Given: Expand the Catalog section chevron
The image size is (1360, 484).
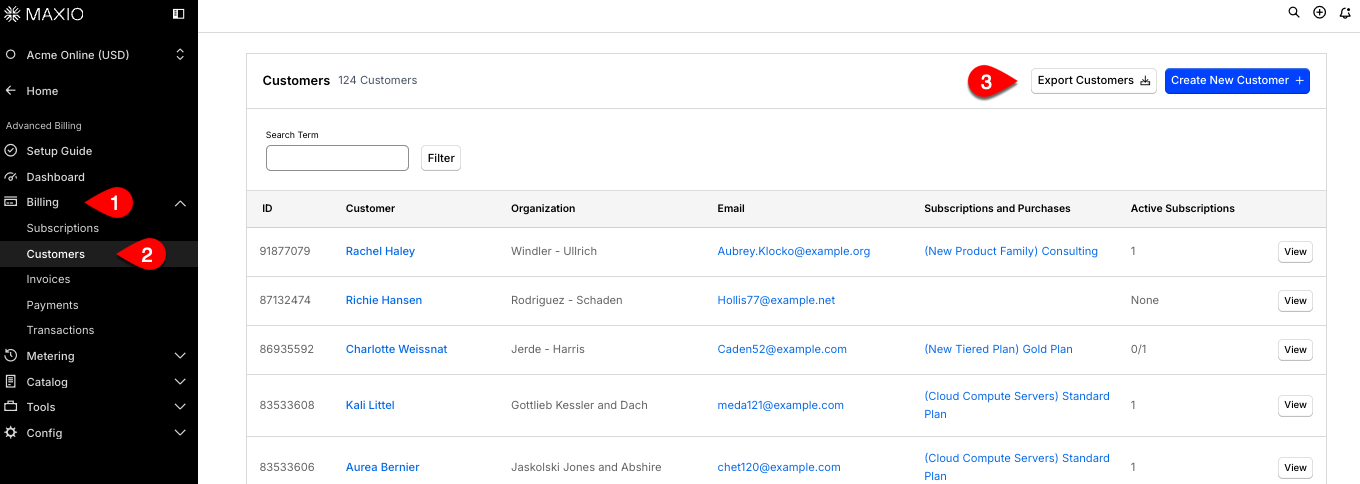Looking at the screenshot, I should tap(180, 382).
